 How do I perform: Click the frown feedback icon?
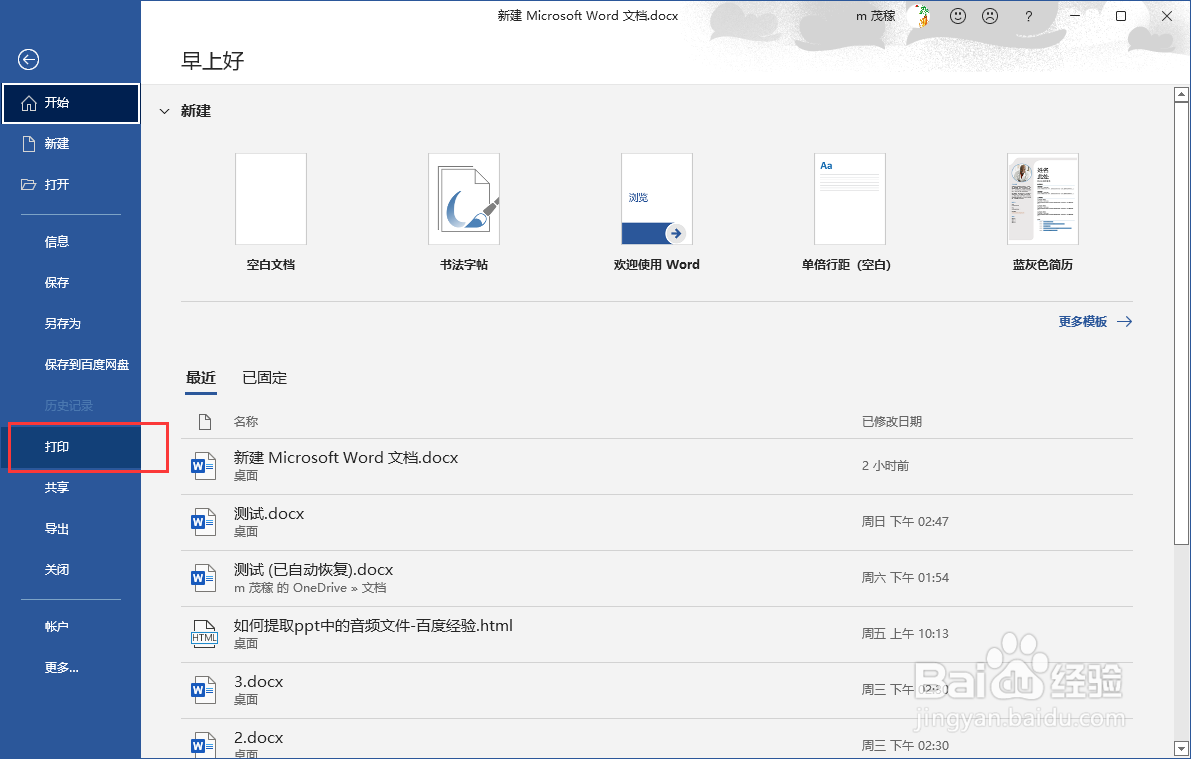tap(990, 16)
